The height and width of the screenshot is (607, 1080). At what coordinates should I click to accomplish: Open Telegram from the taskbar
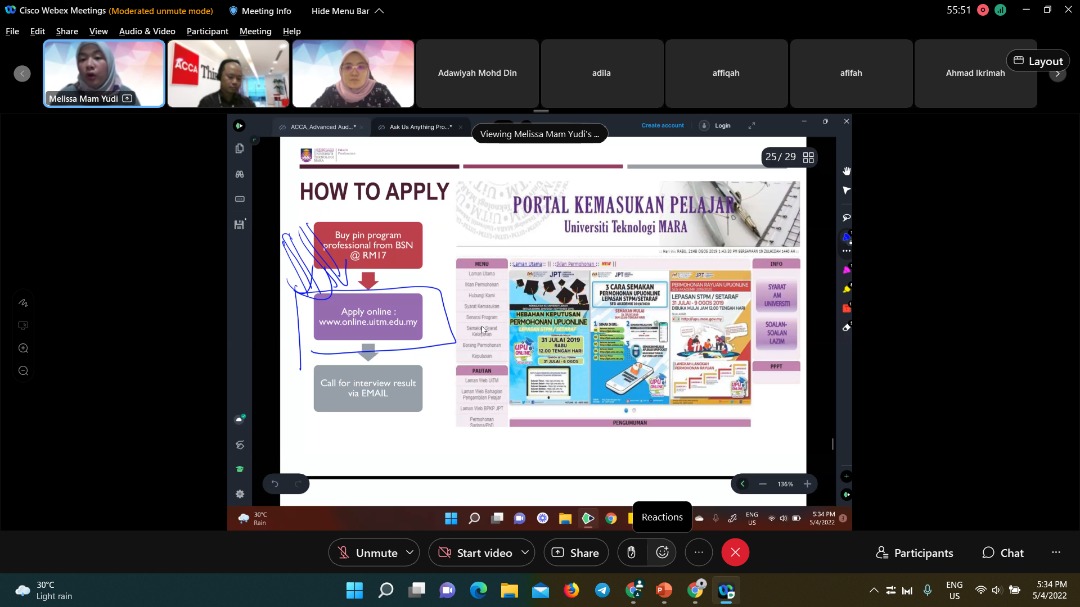[x=603, y=590]
